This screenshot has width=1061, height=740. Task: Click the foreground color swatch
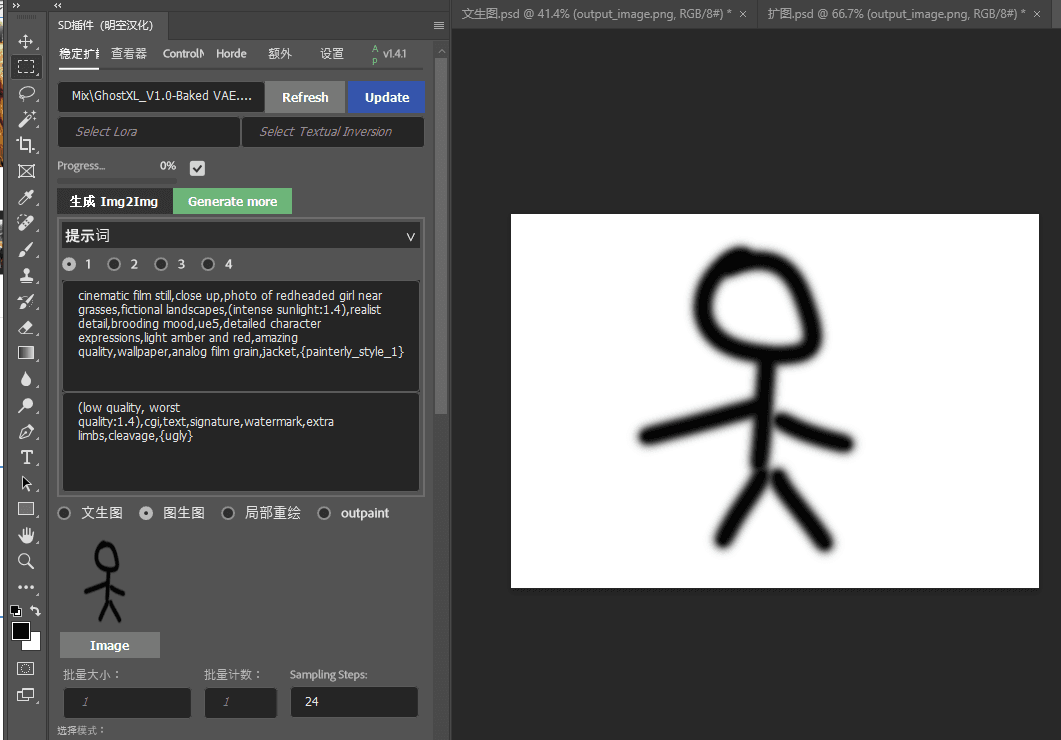21,632
